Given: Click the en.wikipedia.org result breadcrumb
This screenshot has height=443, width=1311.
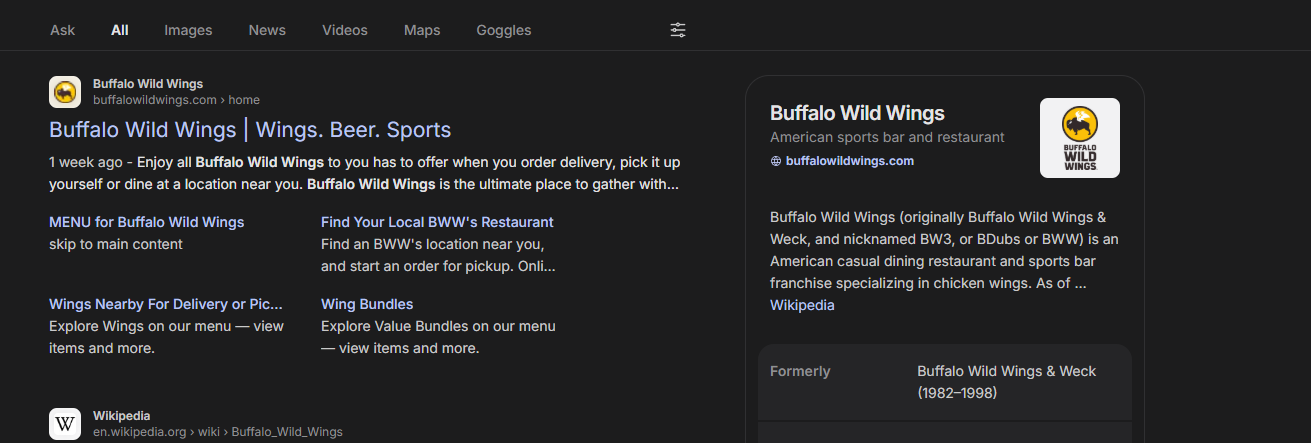Looking at the screenshot, I should (218, 432).
